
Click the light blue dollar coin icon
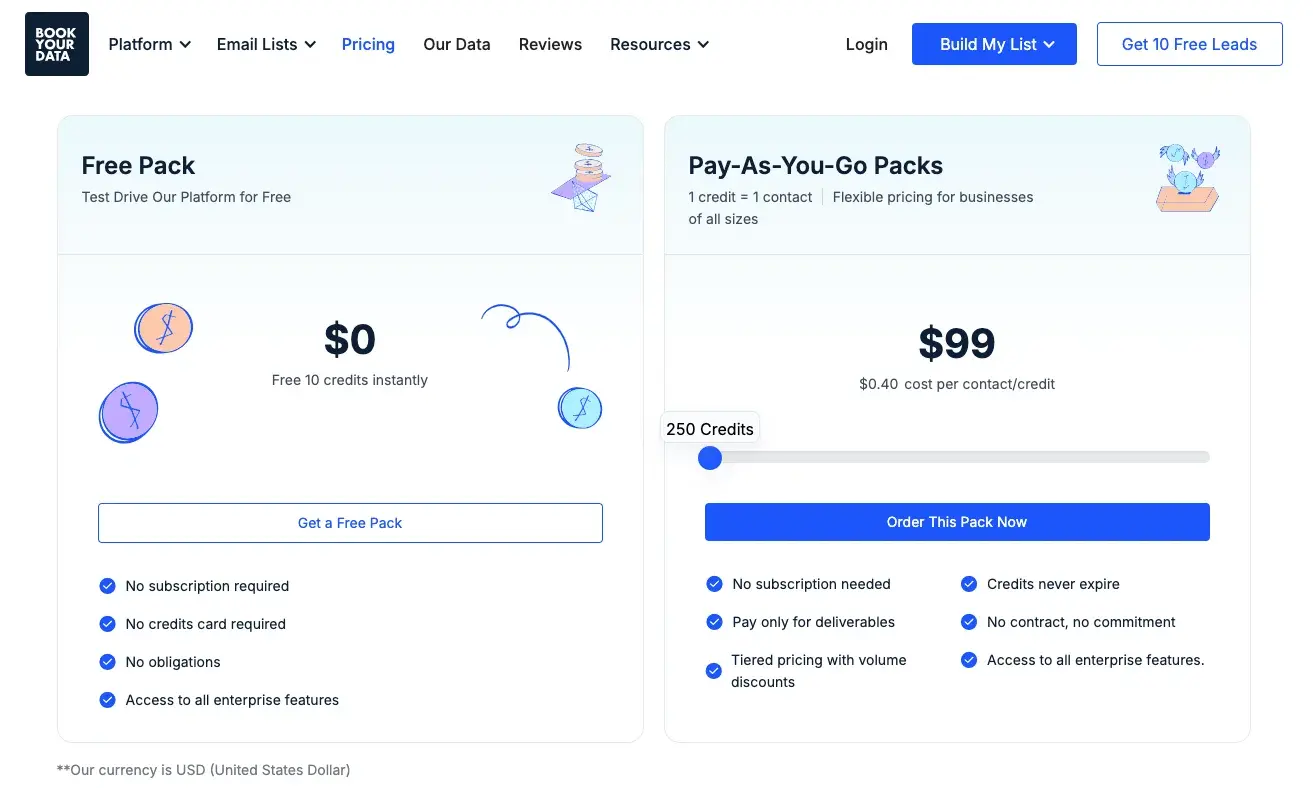tap(580, 408)
